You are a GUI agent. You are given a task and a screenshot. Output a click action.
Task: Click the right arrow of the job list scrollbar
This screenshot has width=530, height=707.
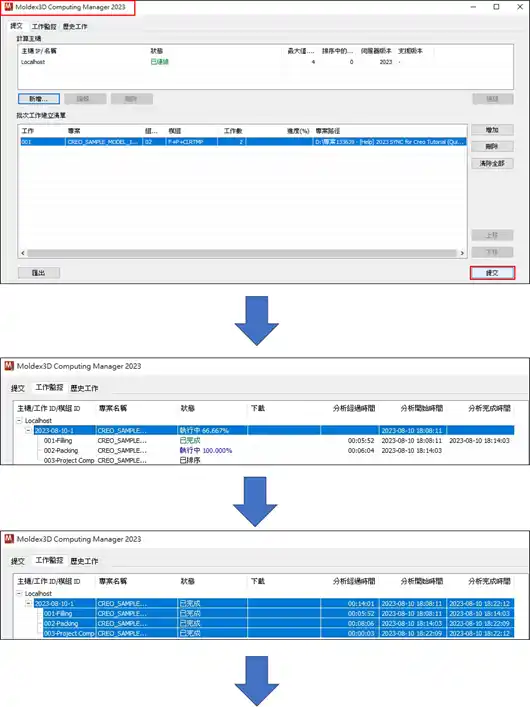pyautogui.click(x=462, y=253)
